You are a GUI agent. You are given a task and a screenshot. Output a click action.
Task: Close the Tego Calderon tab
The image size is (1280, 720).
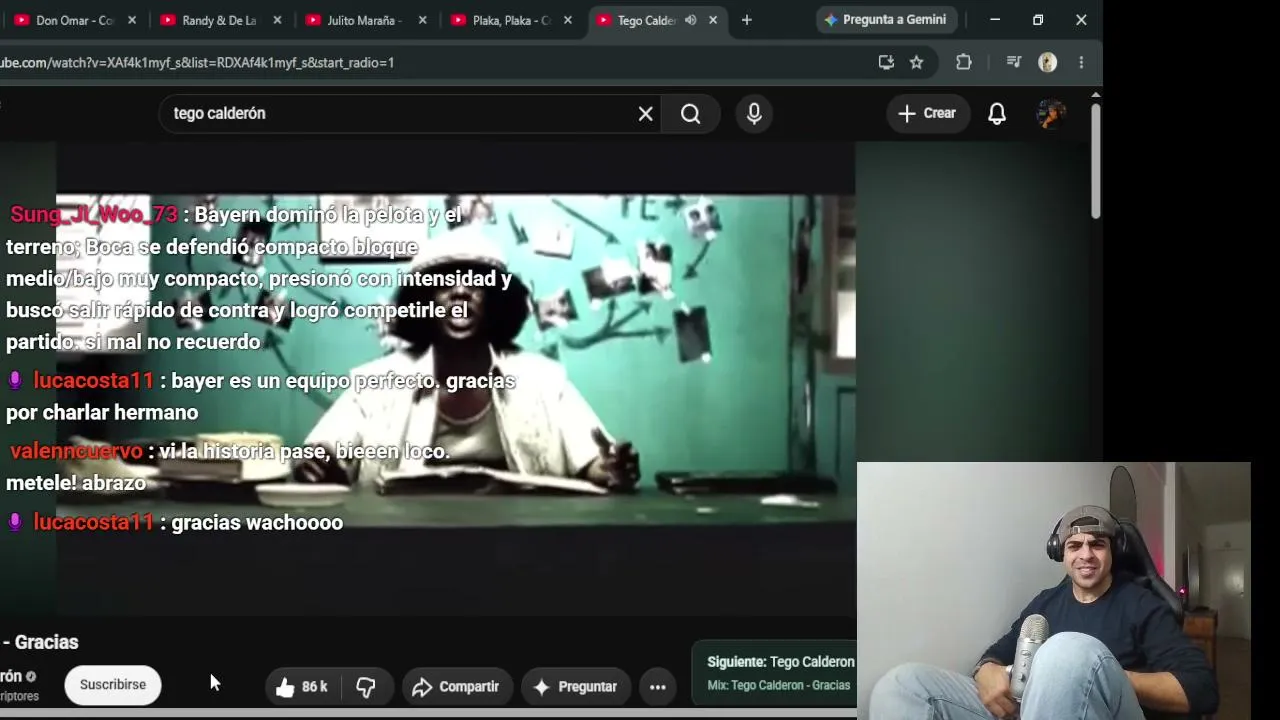coord(713,20)
